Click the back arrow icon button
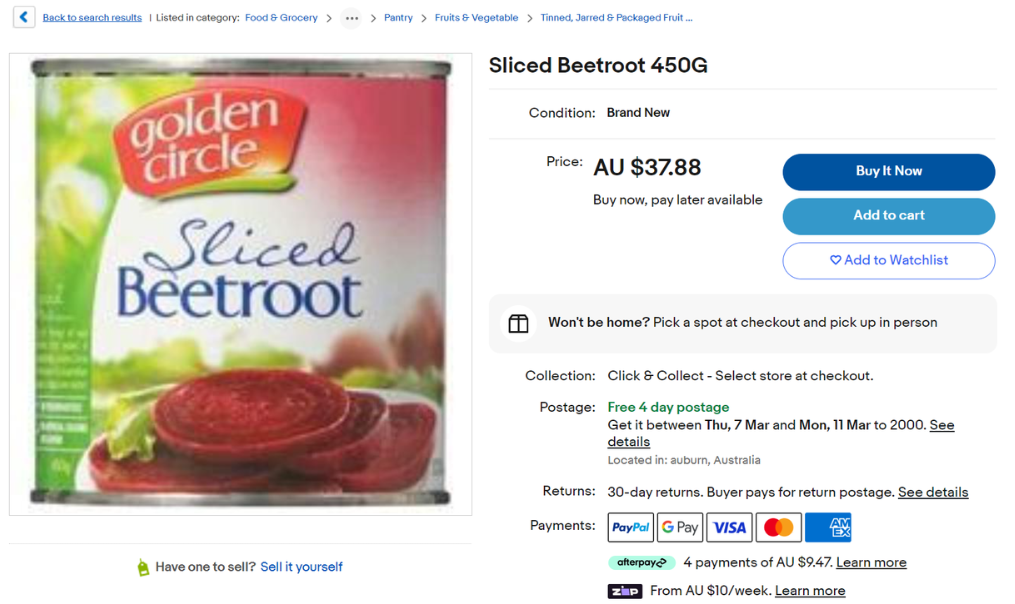This screenshot has width=1015, height=604. [24, 17]
